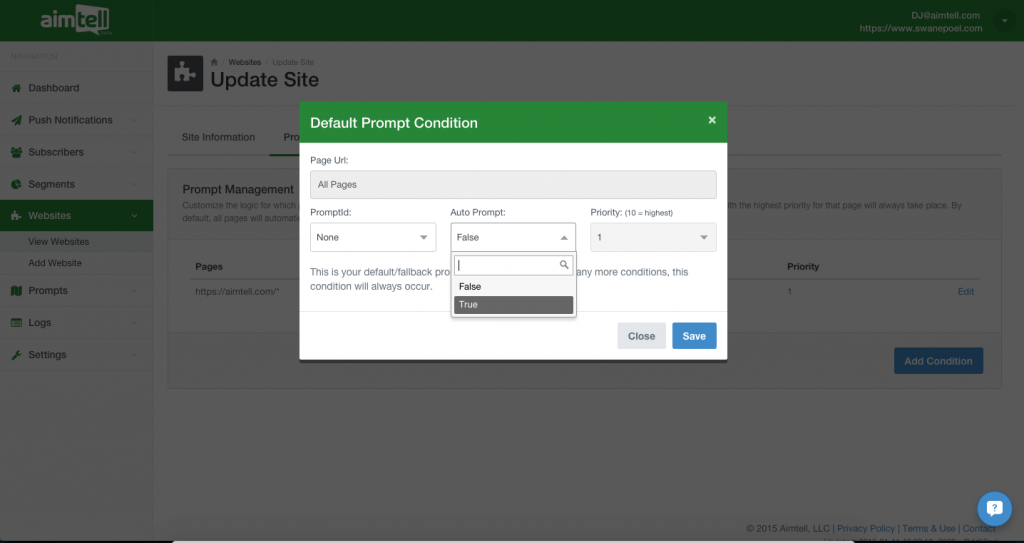This screenshot has height=543, width=1024.
Task: Click the Websites sidebar item
Action: [76, 215]
